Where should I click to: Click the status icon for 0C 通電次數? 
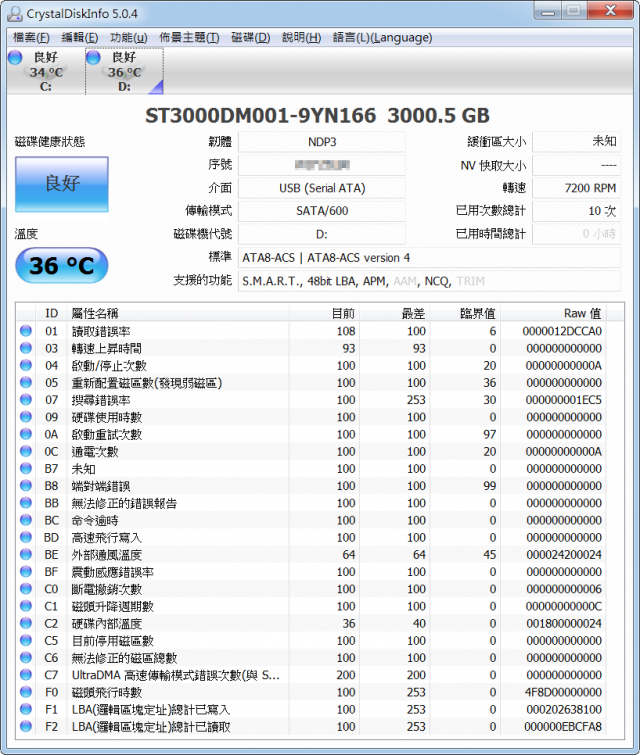click(26, 451)
